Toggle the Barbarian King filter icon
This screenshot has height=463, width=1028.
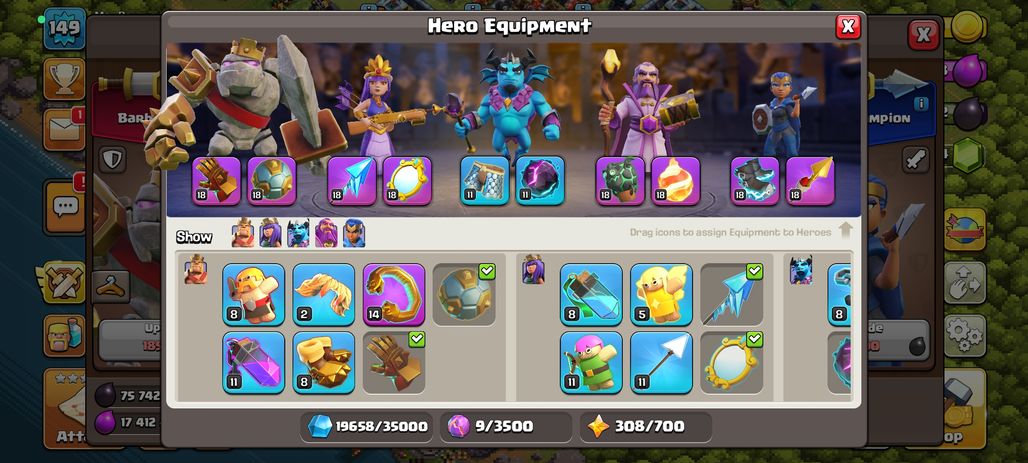[243, 233]
